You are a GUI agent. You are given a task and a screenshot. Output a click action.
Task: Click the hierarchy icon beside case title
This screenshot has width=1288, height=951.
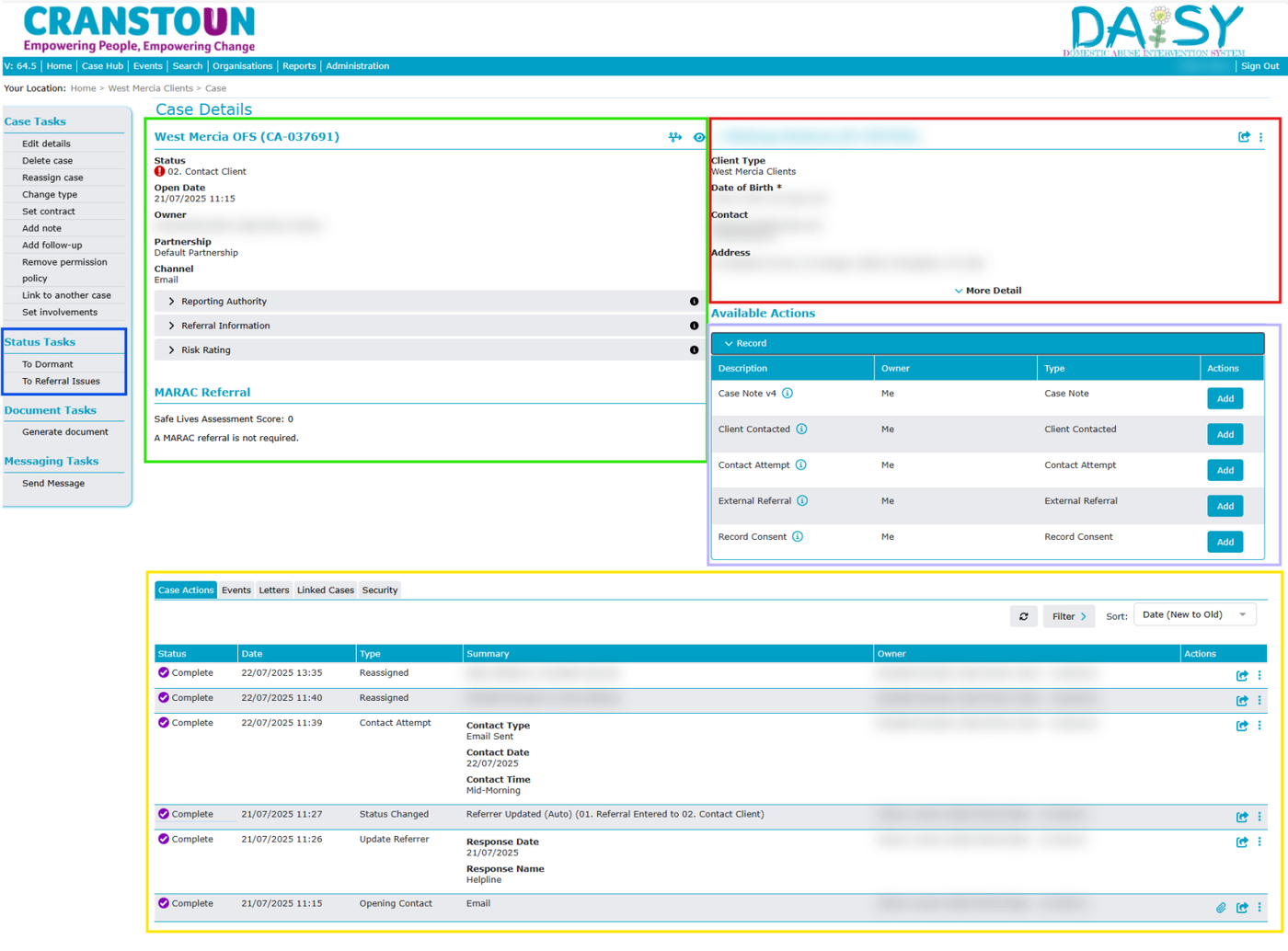(675, 137)
